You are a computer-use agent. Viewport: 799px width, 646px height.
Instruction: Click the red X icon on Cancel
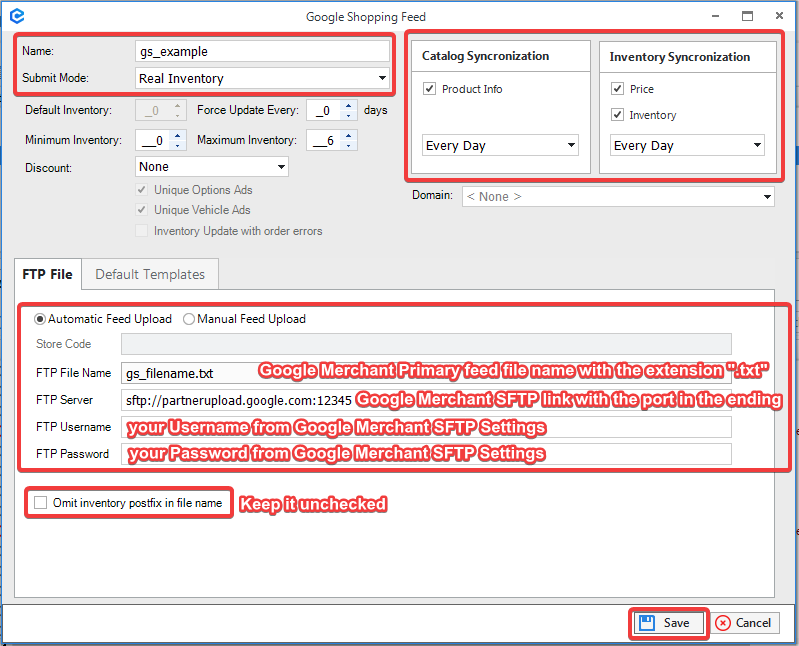pos(723,623)
